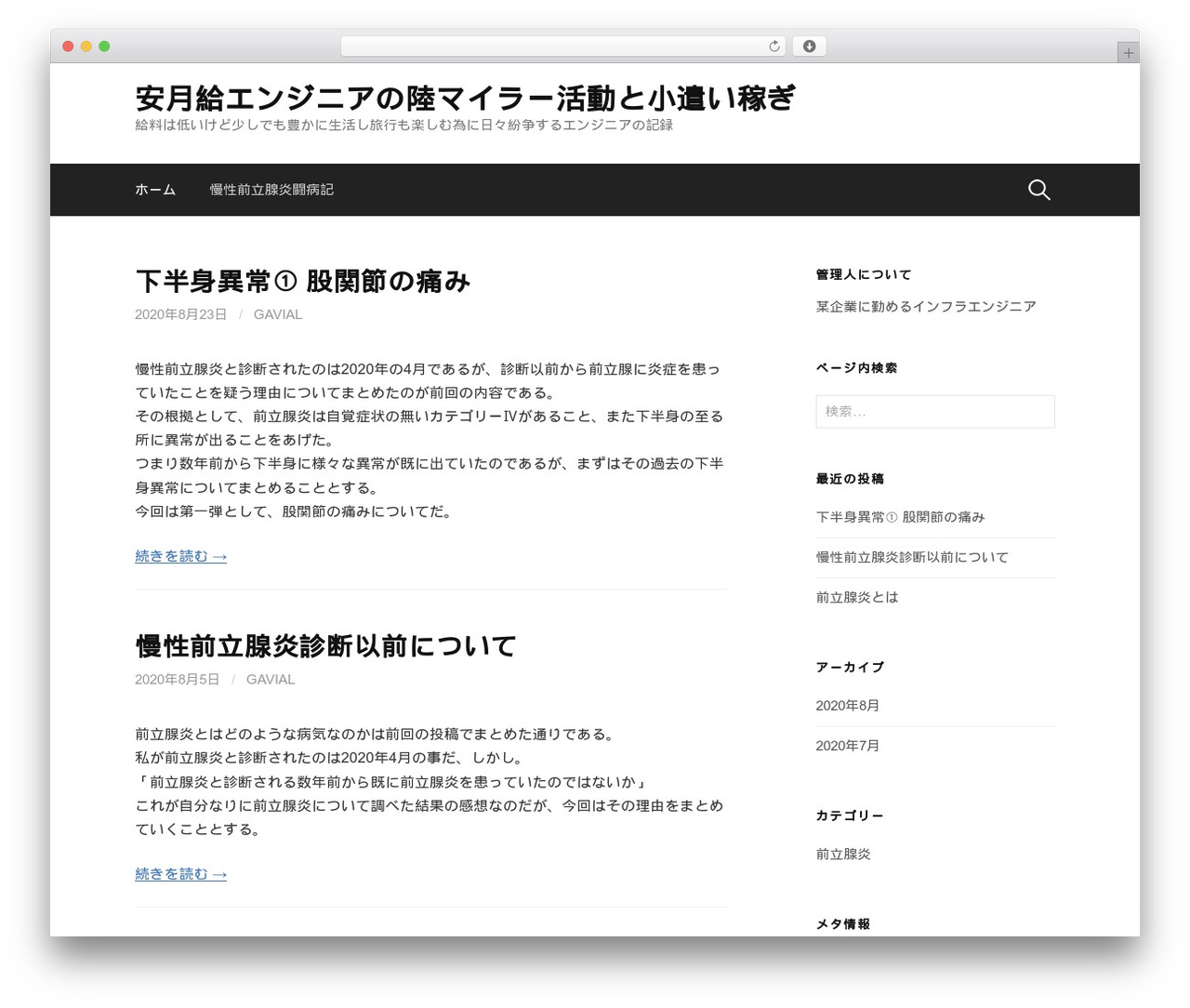
Task: Click 続きを読む under 慢性前立腺炎診断以前 post
Action: 180,874
